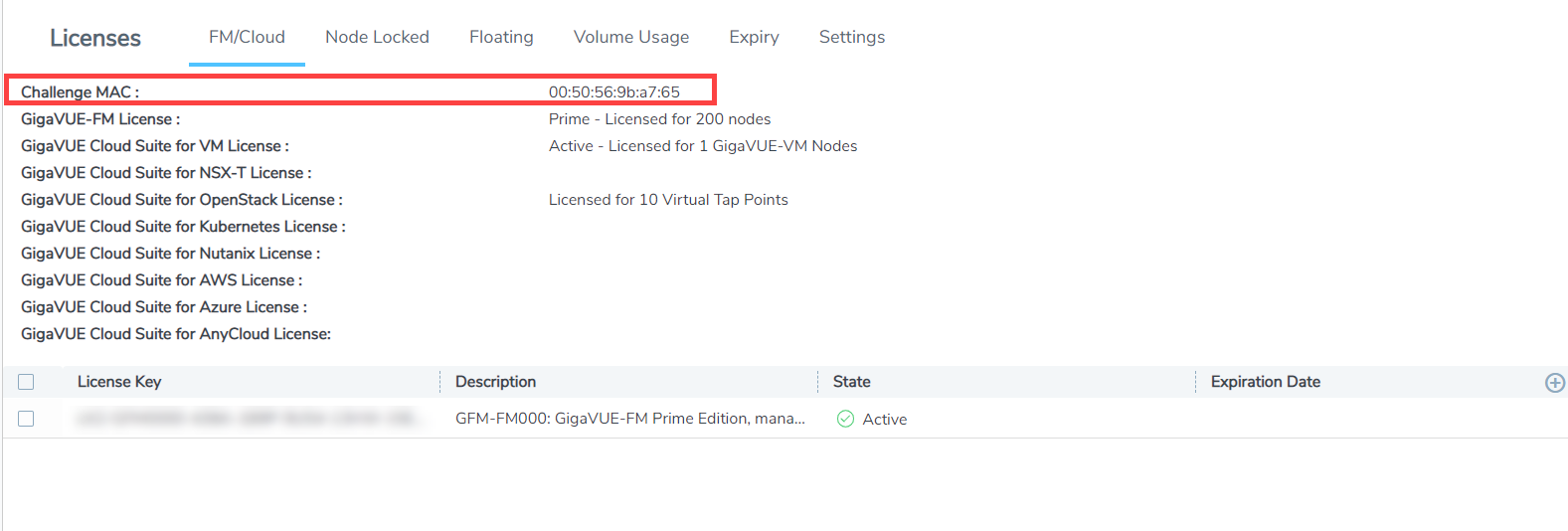Click 'Active - Licensed for 1 GigaVUE-VM Nodes'
Screen dimensions: 1568x531
703,145
